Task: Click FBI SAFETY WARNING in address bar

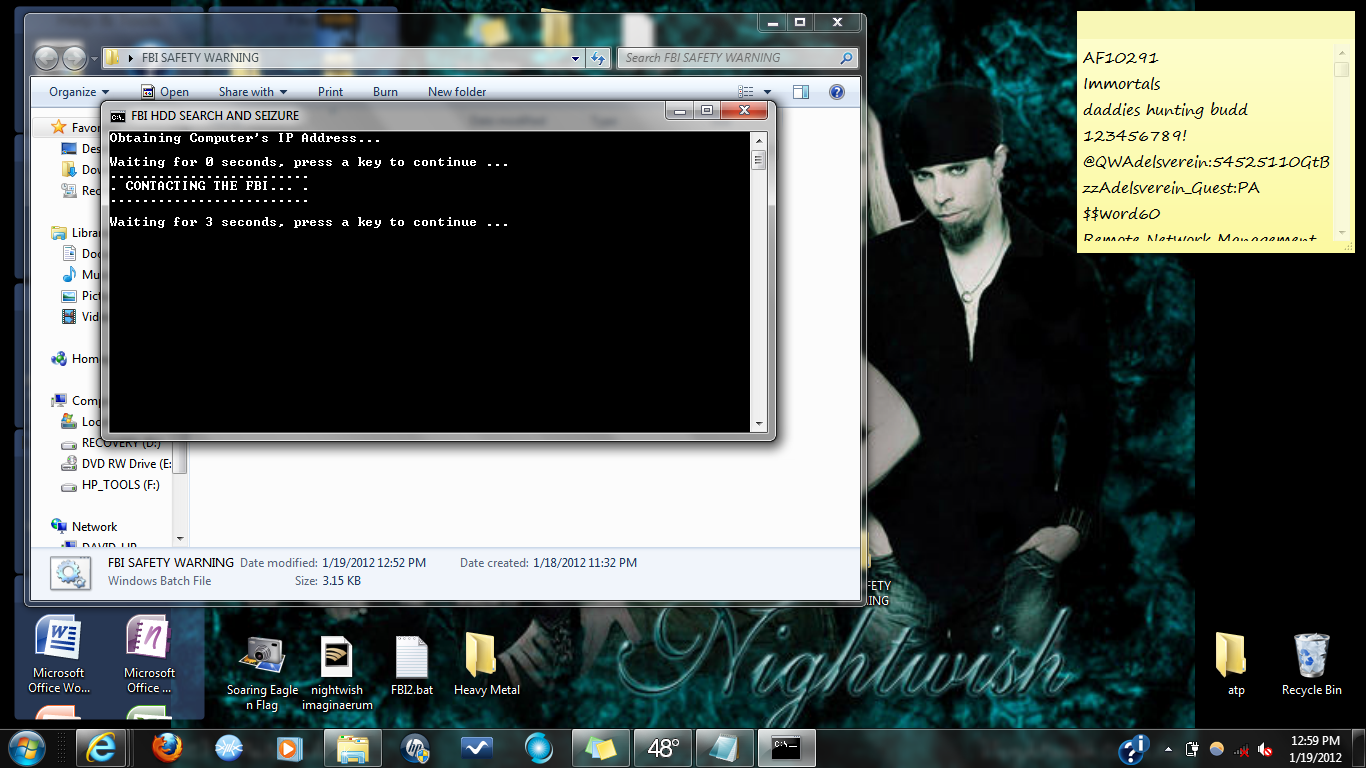Action: click(200, 58)
